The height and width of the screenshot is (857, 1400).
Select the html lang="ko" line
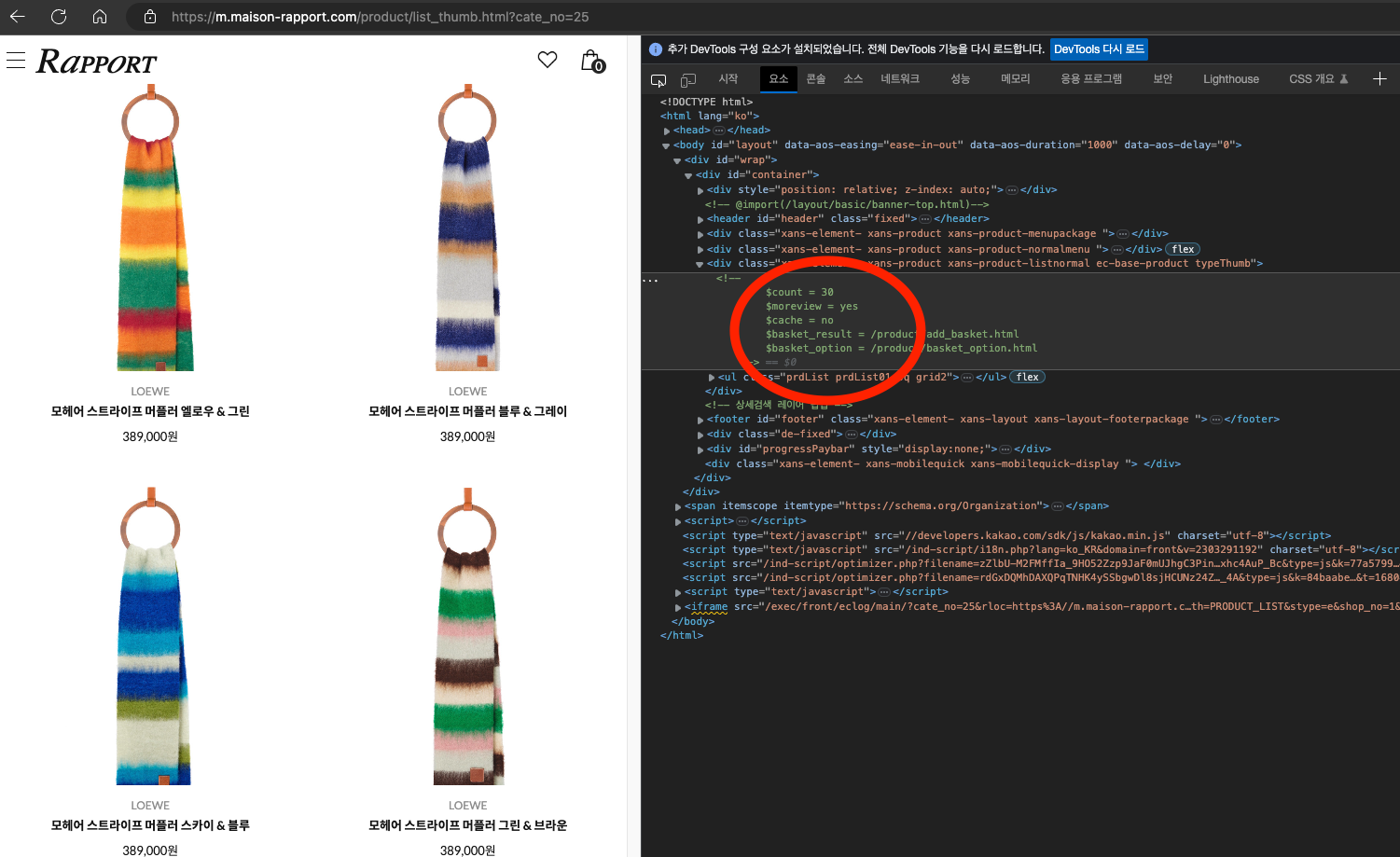(710, 116)
